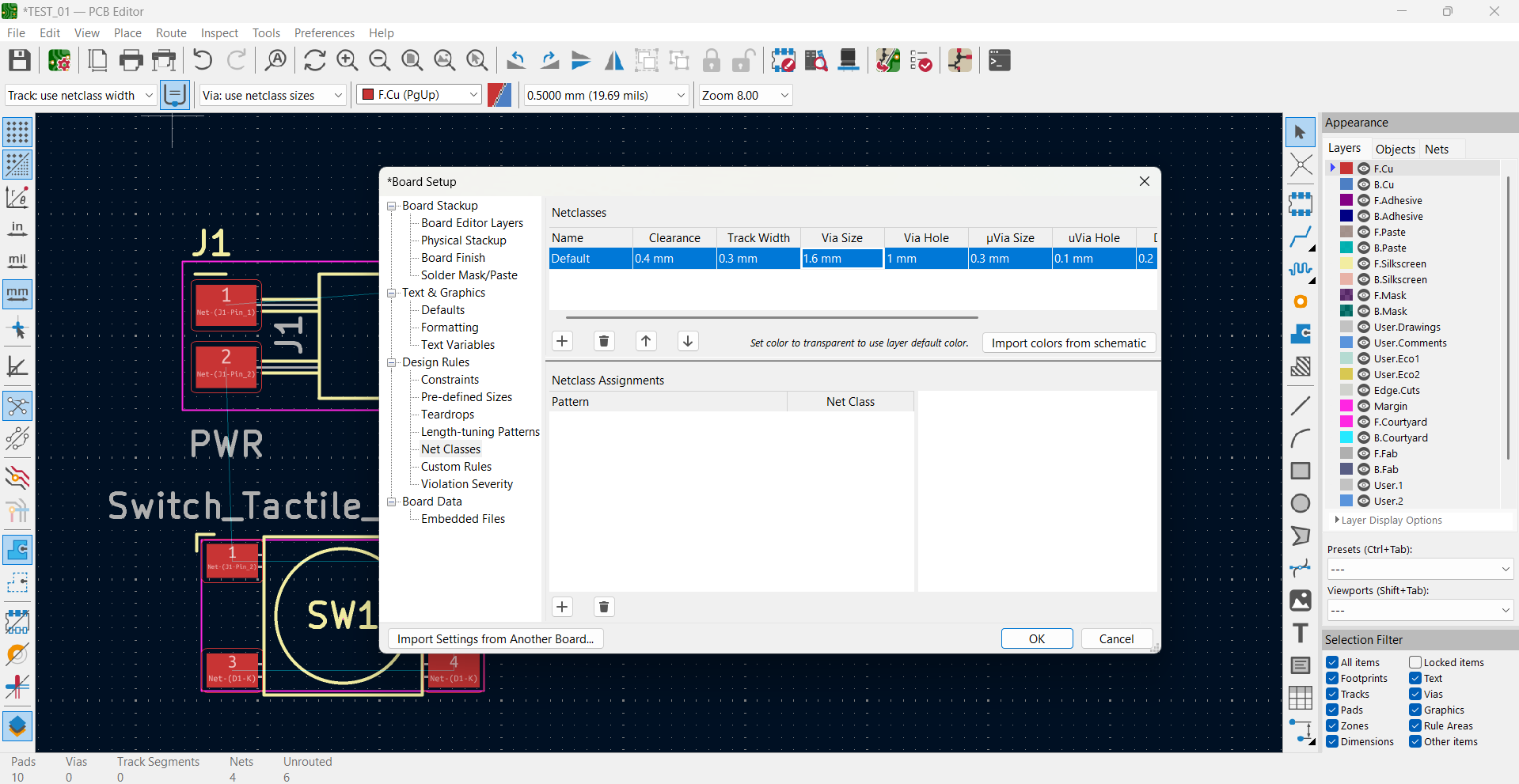Uncheck the Vias selection filter
The width and height of the screenshot is (1519, 784).
click(x=1415, y=694)
